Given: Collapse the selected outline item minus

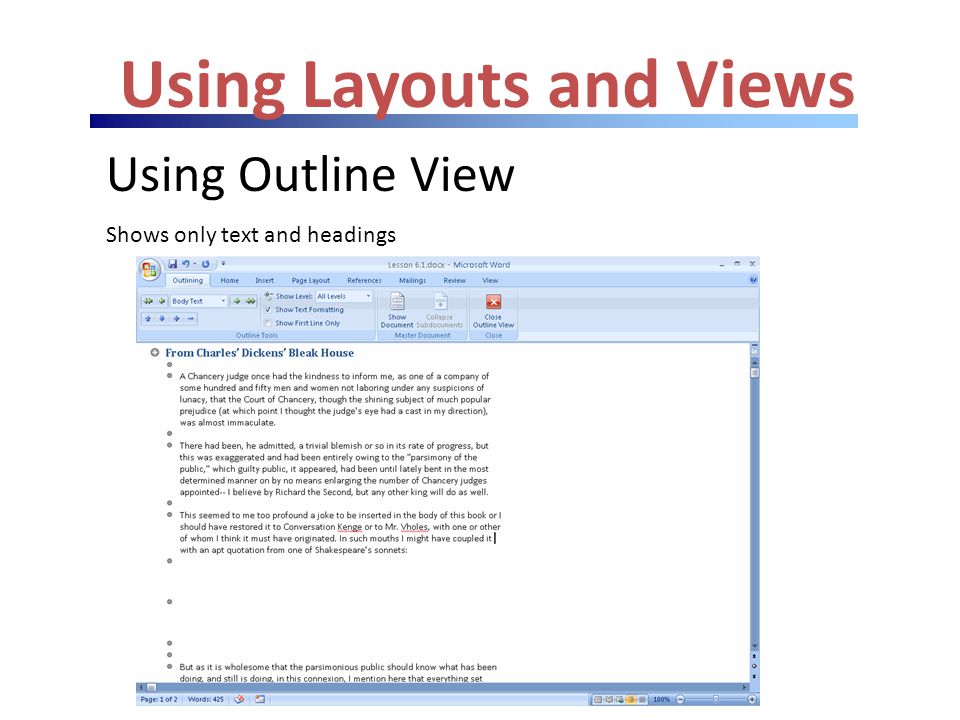Looking at the screenshot, I should (190, 319).
